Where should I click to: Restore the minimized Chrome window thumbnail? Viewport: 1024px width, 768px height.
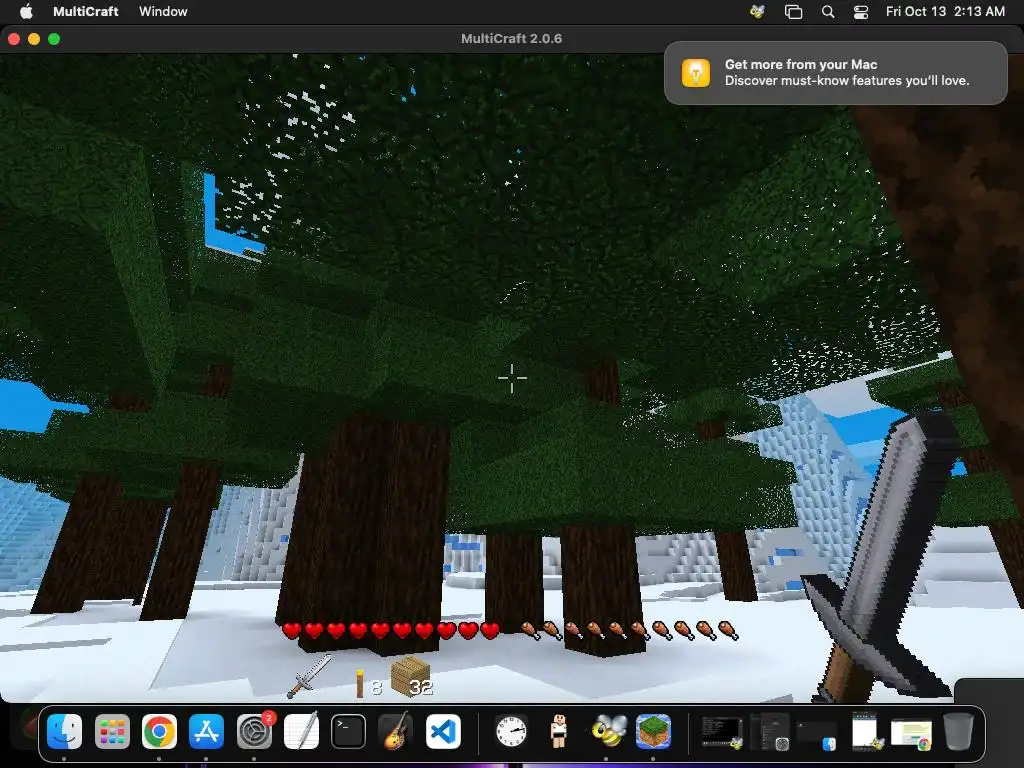(x=912, y=733)
